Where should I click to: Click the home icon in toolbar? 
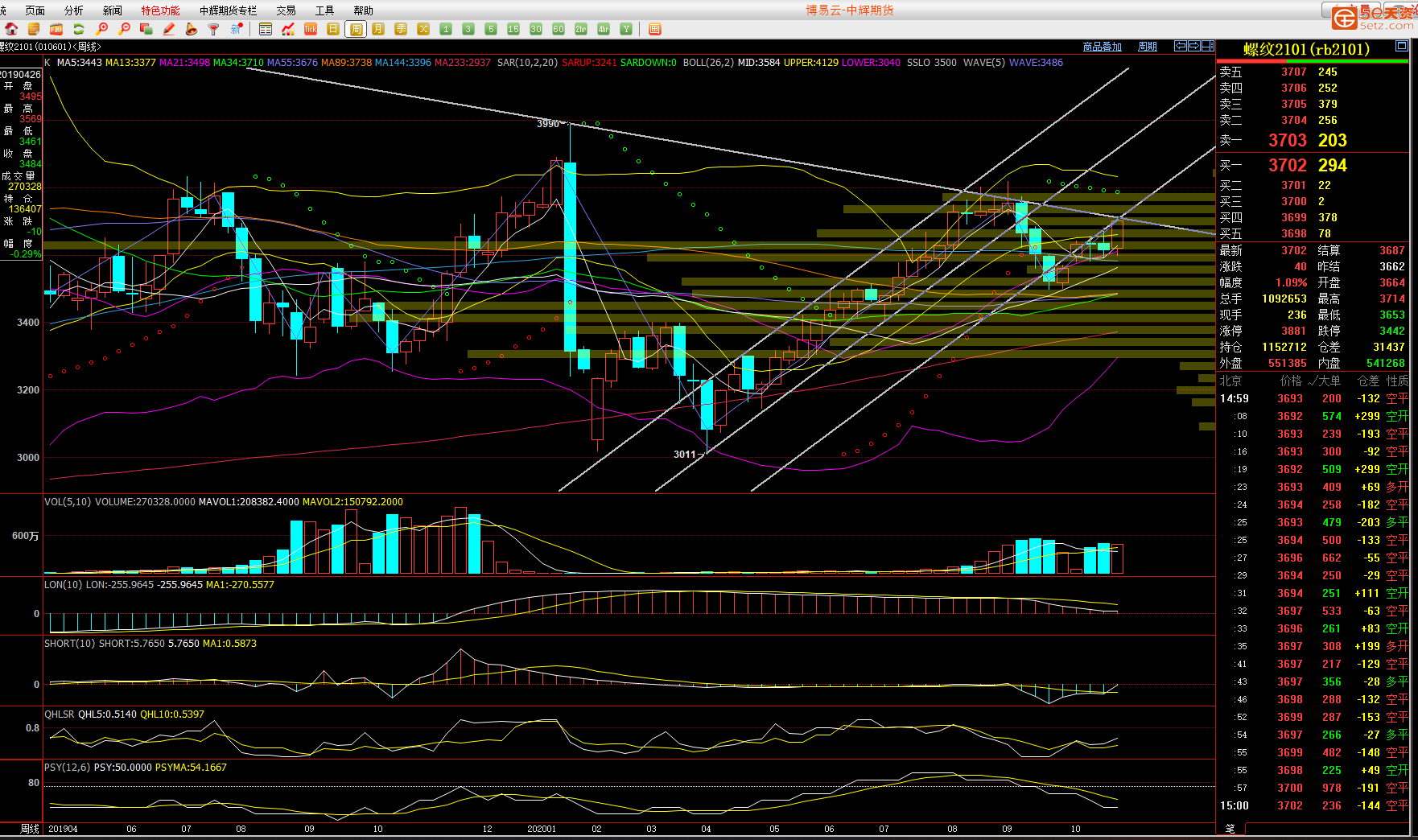point(11,29)
